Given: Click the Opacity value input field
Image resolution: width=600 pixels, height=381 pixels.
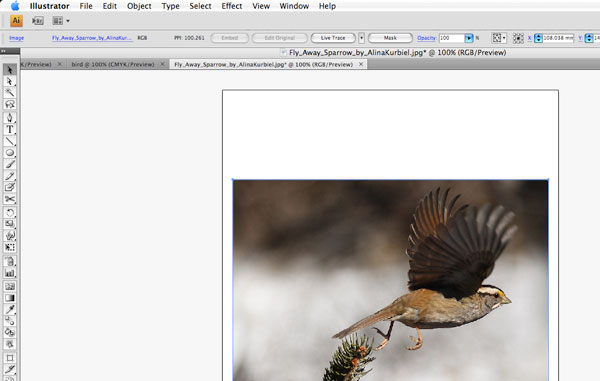Looking at the screenshot, I should pos(452,38).
